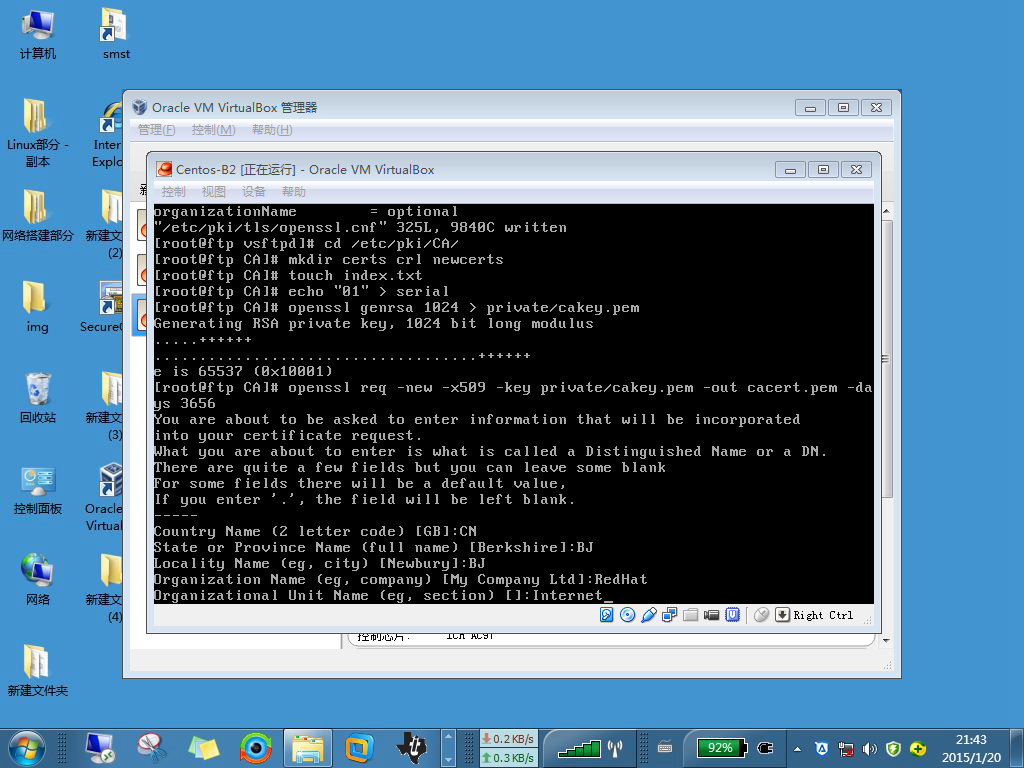
Task: Click the network tray icon with red X
Action: pos(846,749)
